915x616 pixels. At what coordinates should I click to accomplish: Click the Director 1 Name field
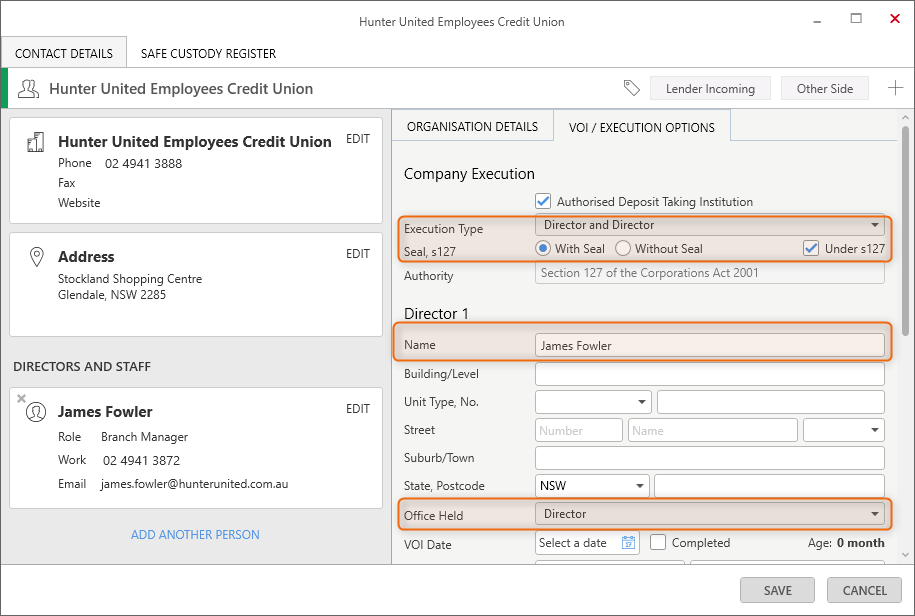tap(710, 345)
